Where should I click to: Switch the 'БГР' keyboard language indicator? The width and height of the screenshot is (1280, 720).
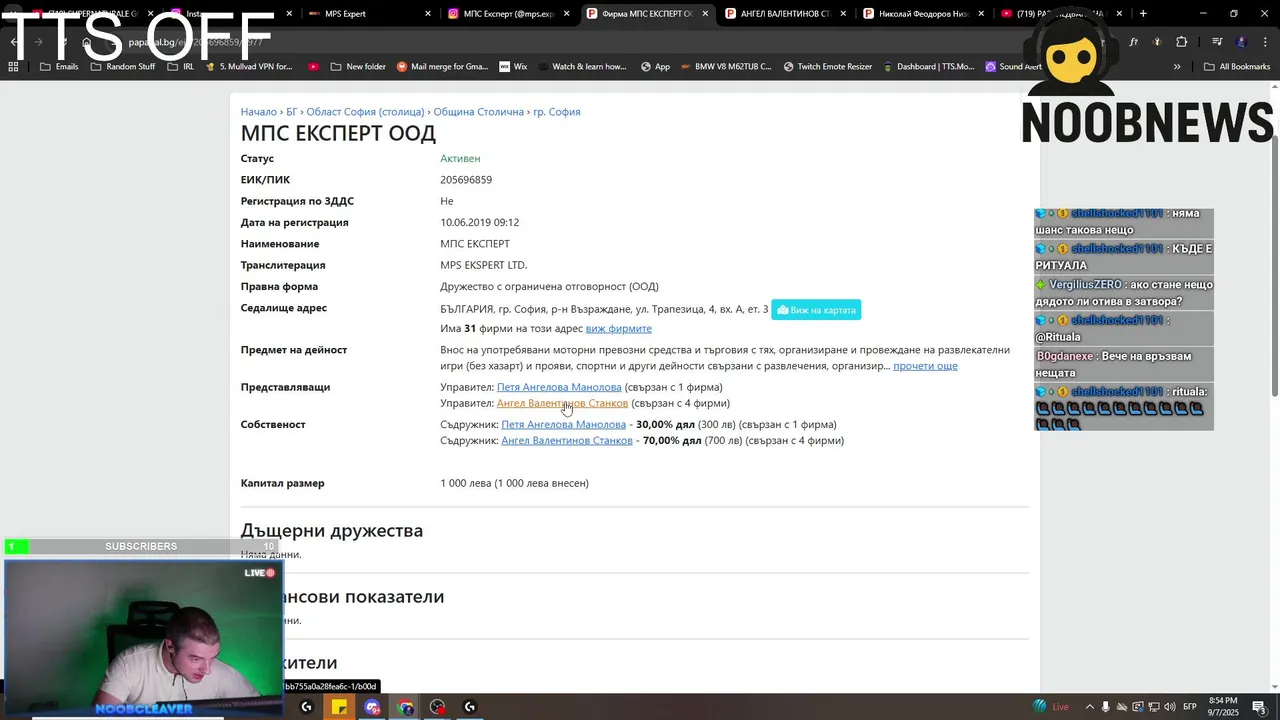click(x=1190, y=707)
